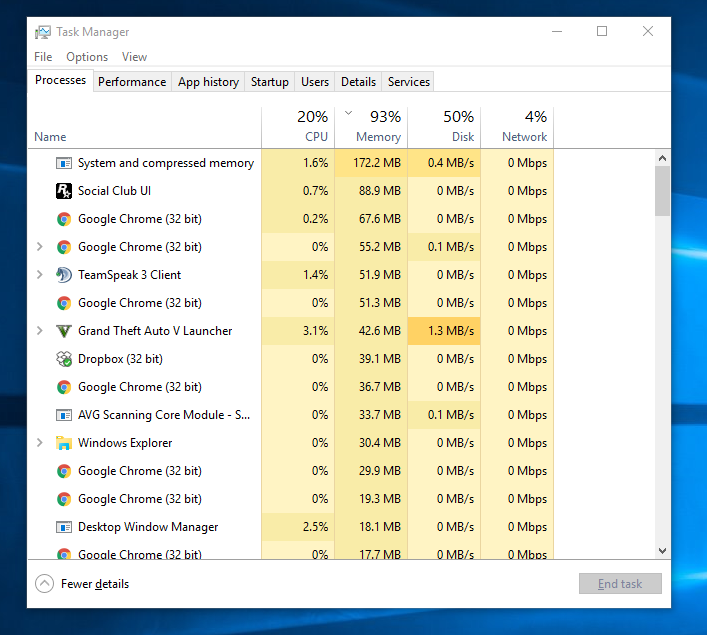Click the 33.7 MB memory value

coord(380,415)
